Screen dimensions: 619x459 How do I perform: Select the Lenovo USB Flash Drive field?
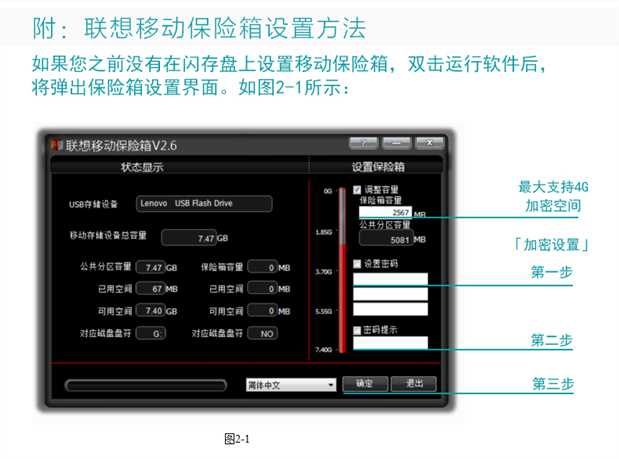tap(203, 204)
